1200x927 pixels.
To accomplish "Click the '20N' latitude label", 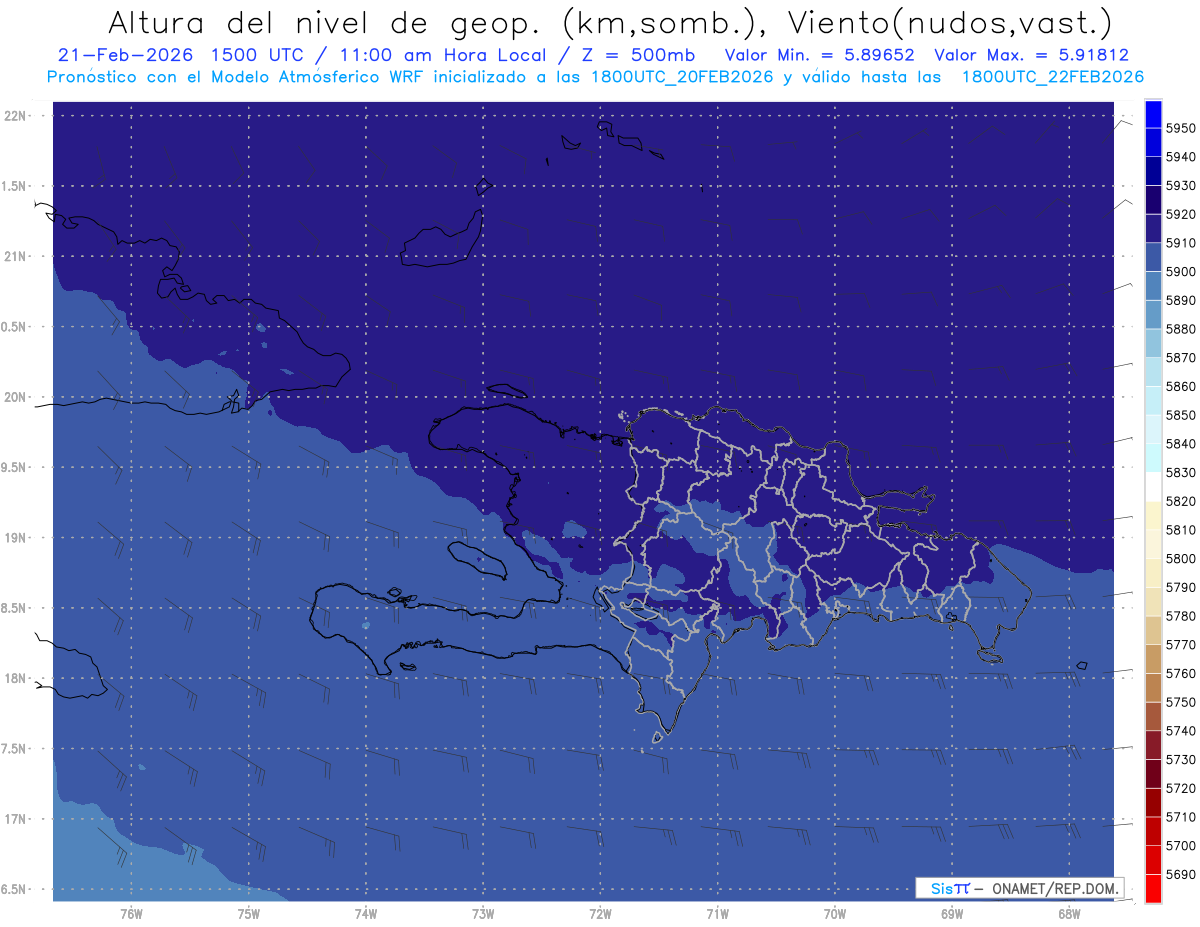I will 15,397.
